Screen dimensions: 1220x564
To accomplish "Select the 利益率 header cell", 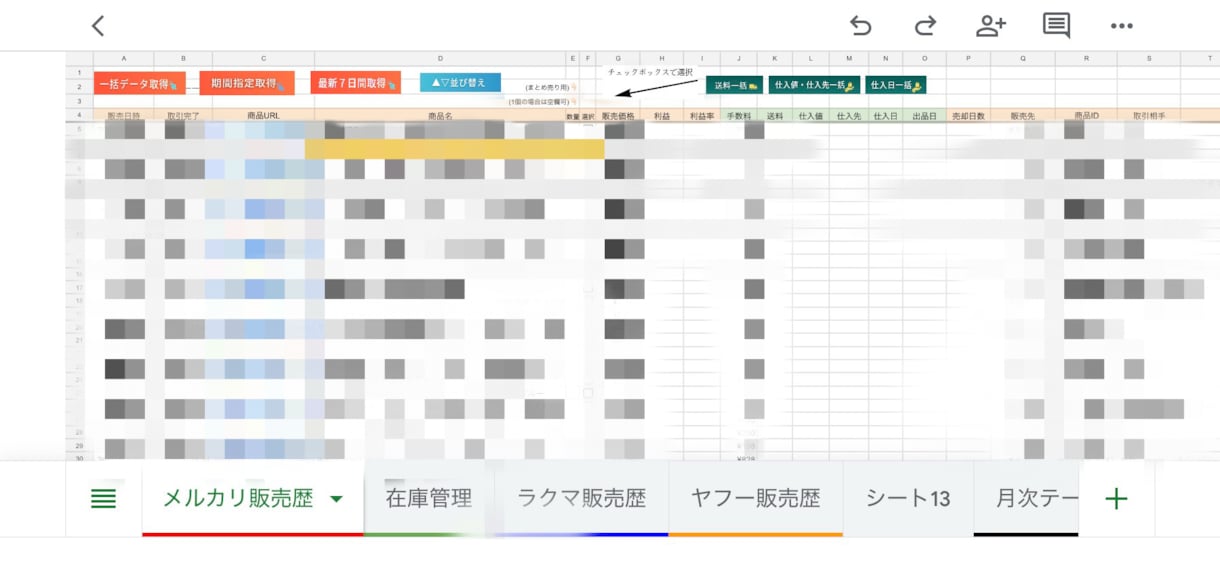I will [701, 116].
